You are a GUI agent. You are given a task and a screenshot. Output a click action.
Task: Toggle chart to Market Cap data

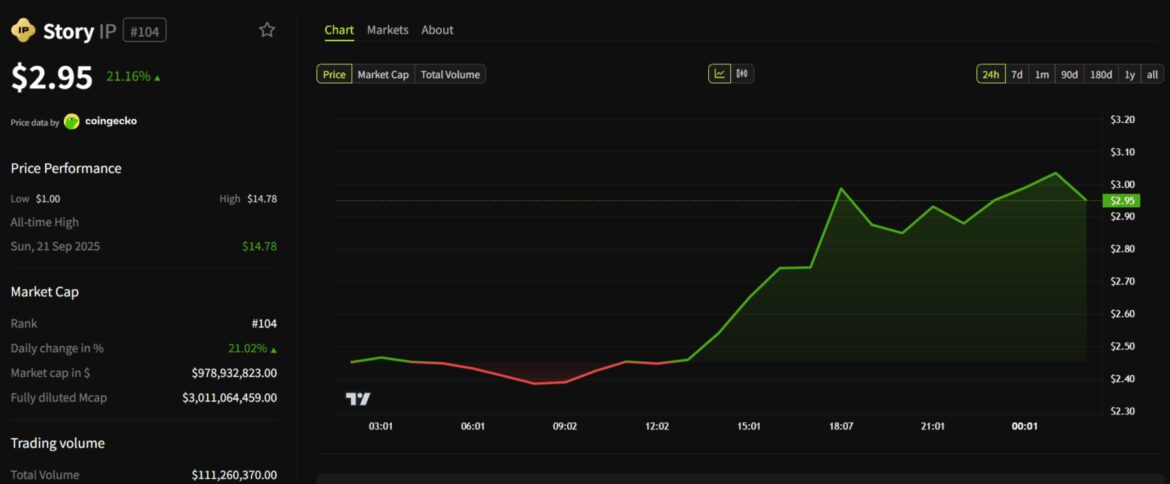pyautogui.click(x=383, y=74)
